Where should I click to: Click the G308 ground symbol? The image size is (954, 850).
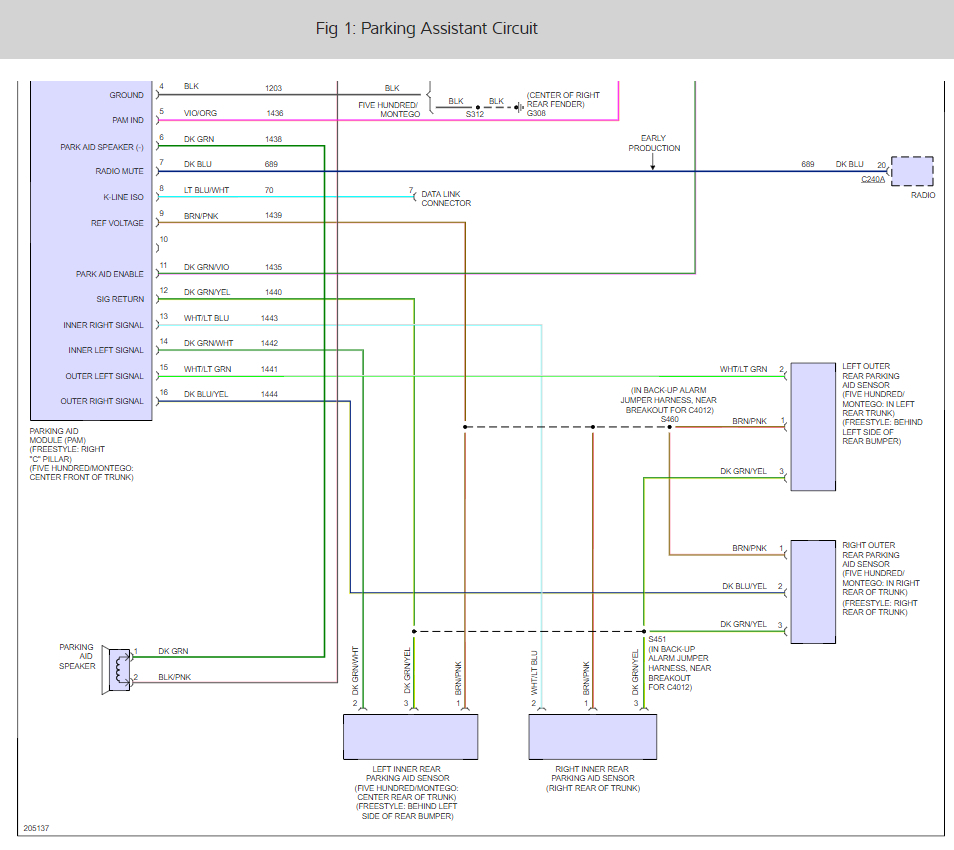click(x=519, y=108)
